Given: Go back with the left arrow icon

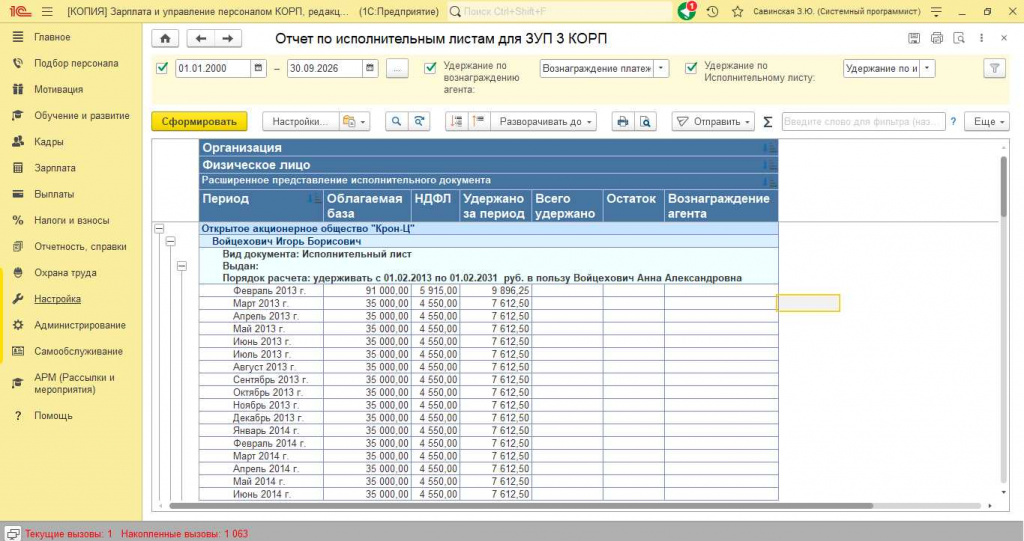Looking at the screenshot, I should click(x=200, y=39).
